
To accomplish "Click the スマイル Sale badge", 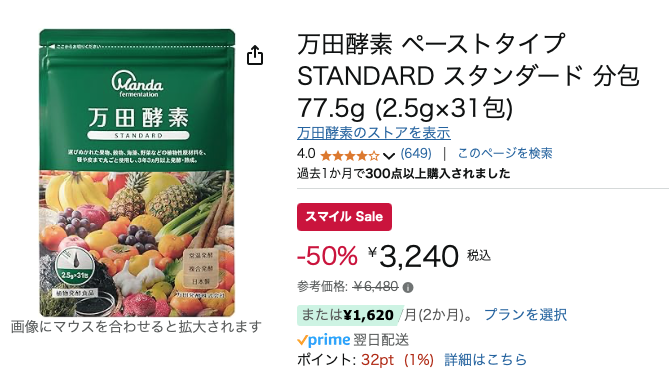I will 344,217.
